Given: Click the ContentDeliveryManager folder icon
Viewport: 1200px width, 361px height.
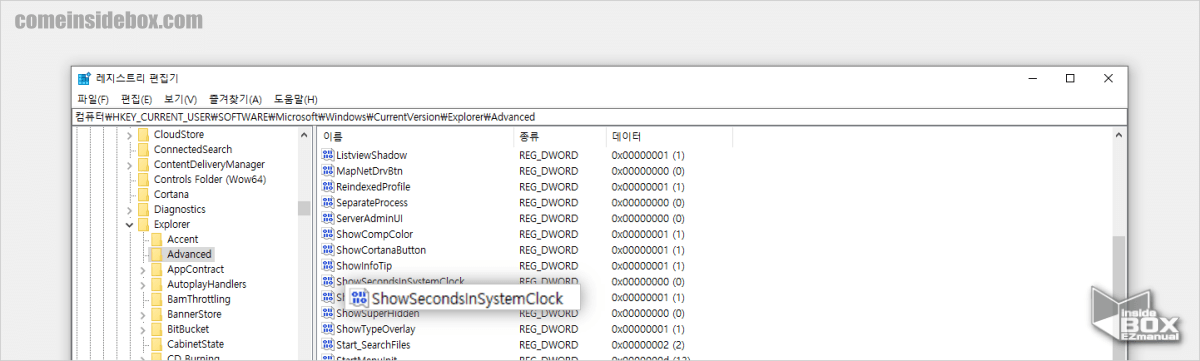Looking at the screenshot, I should (x=143, y=165).
